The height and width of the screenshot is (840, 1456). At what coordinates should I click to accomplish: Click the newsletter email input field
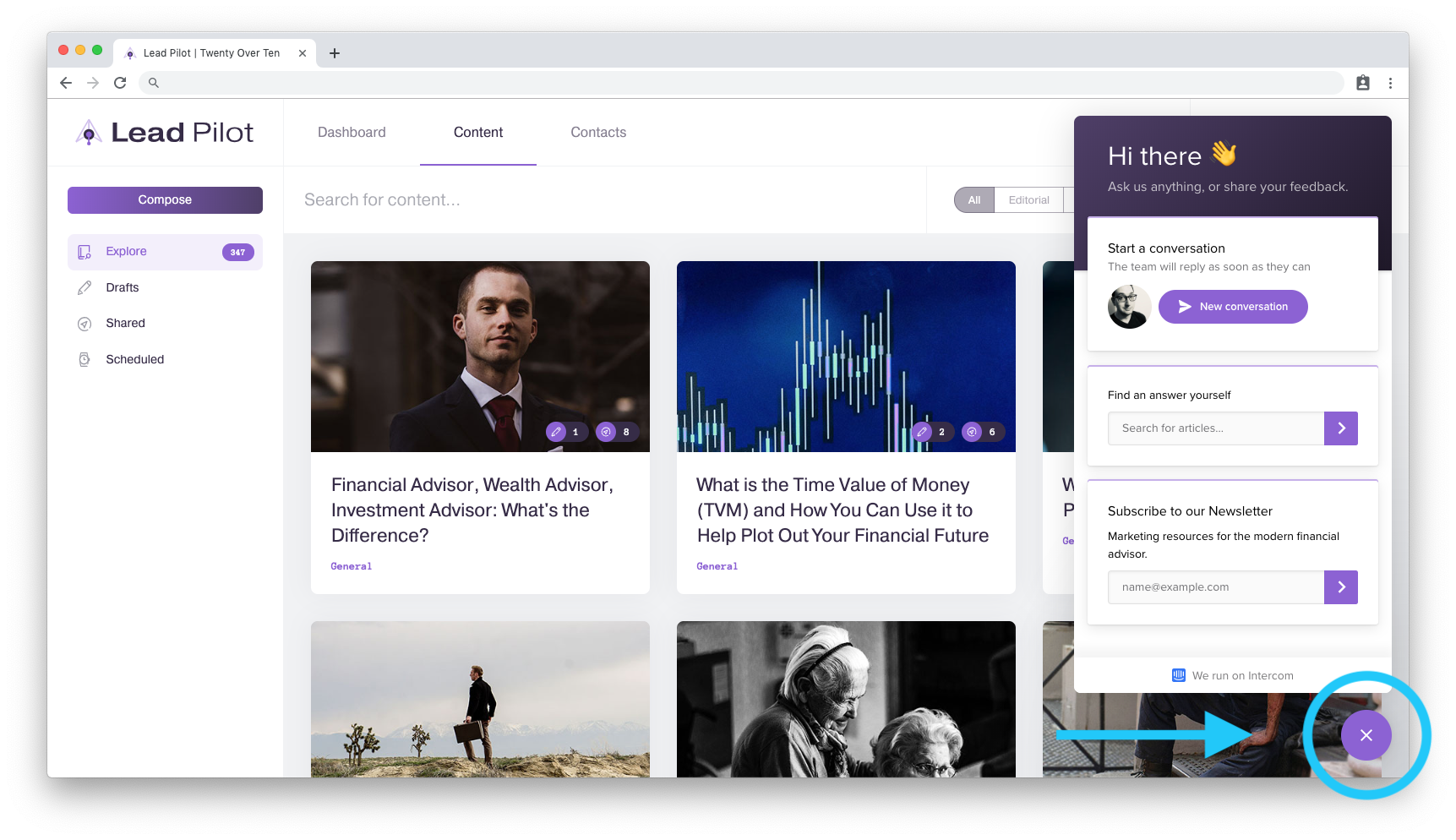[1216, 587]
